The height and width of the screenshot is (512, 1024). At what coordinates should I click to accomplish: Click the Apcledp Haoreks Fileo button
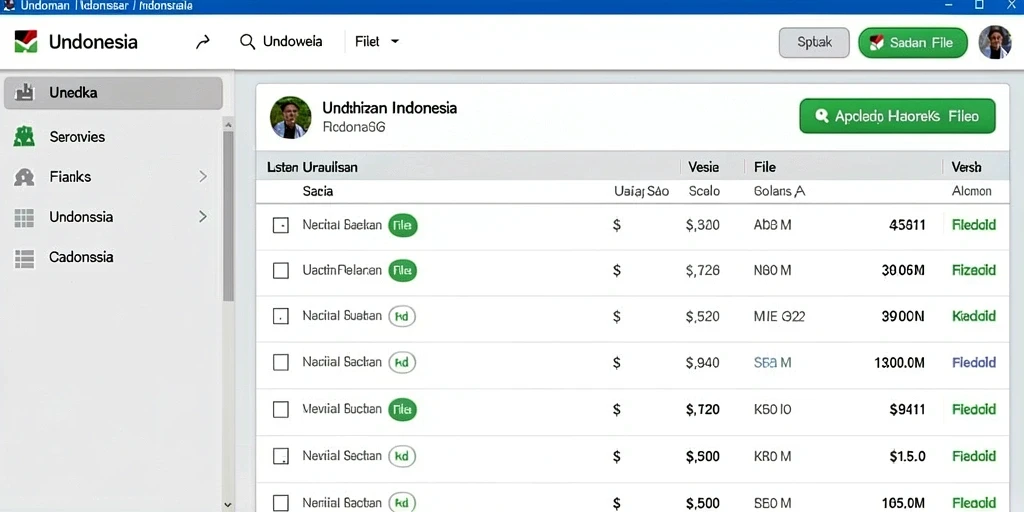coord(897,116)
